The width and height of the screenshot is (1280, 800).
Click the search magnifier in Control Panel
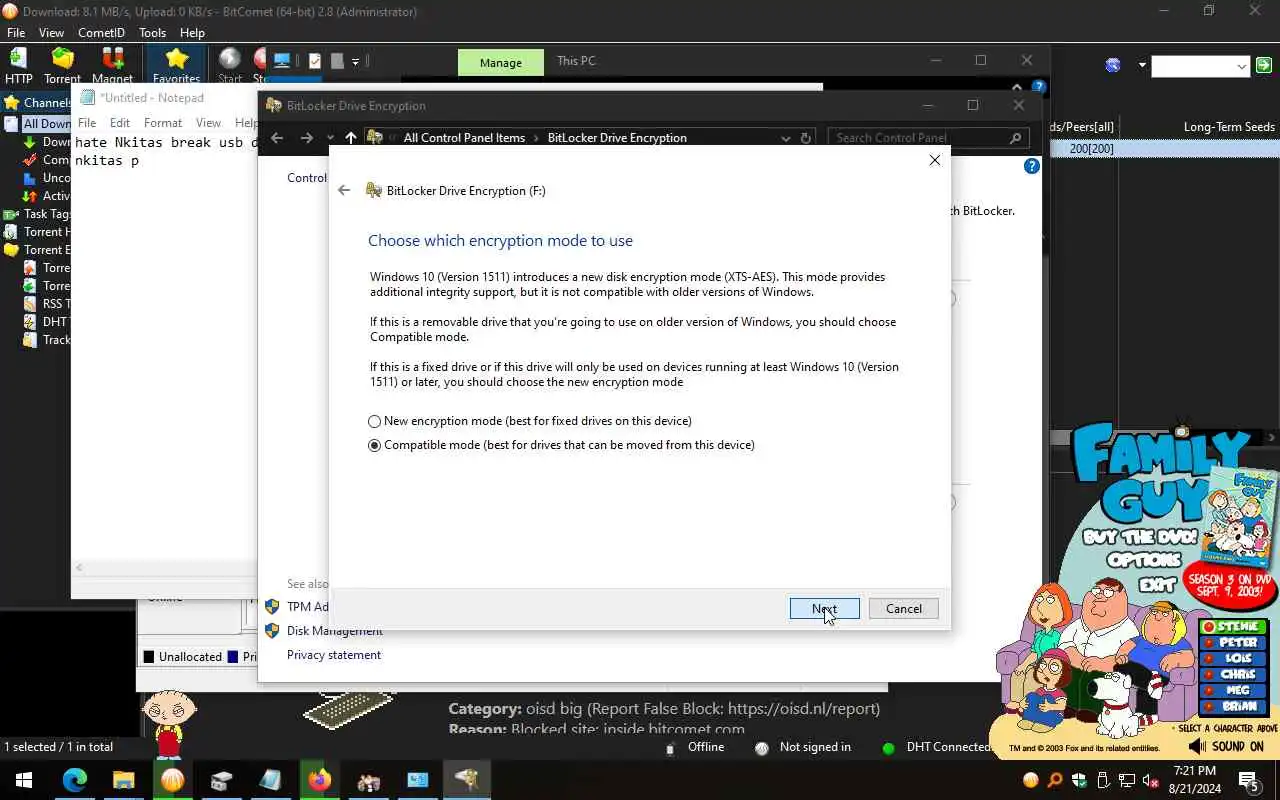click(x=1015, y=138)
